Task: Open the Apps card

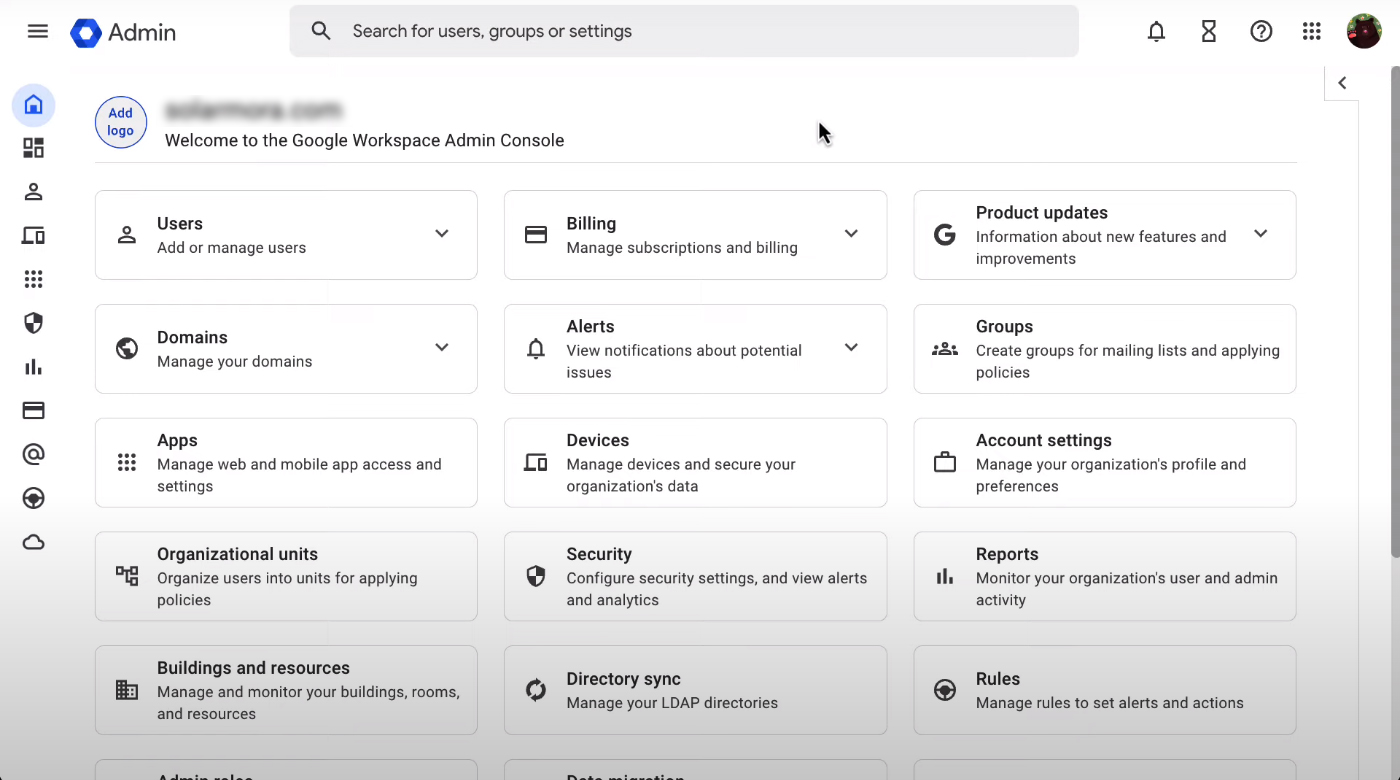Action: coord(286,463)
